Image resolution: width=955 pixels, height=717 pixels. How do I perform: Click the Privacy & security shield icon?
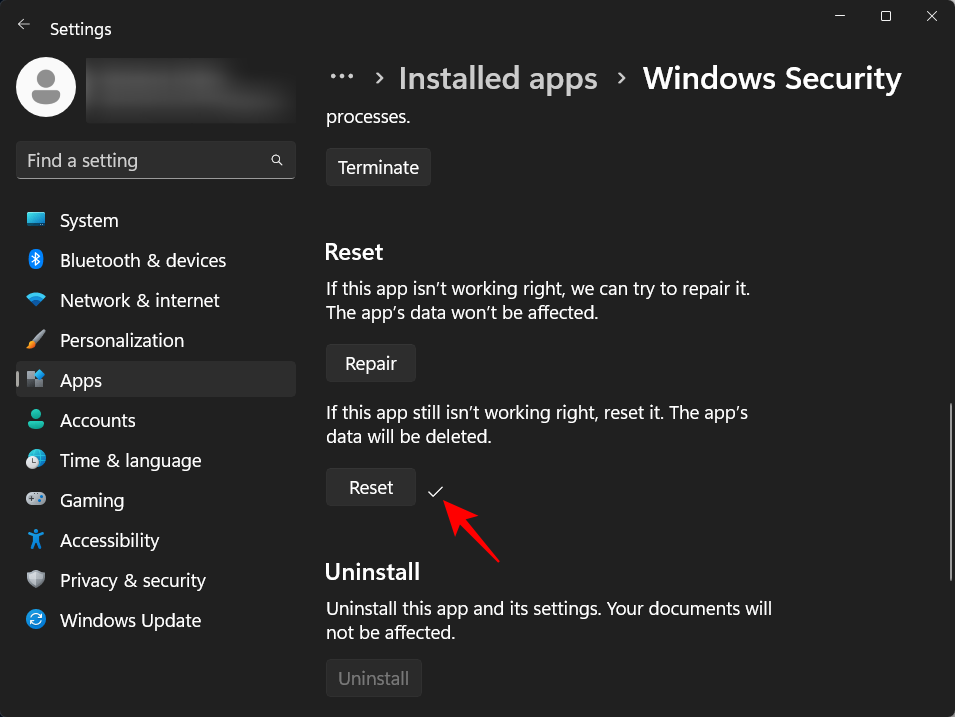(35, 580)
